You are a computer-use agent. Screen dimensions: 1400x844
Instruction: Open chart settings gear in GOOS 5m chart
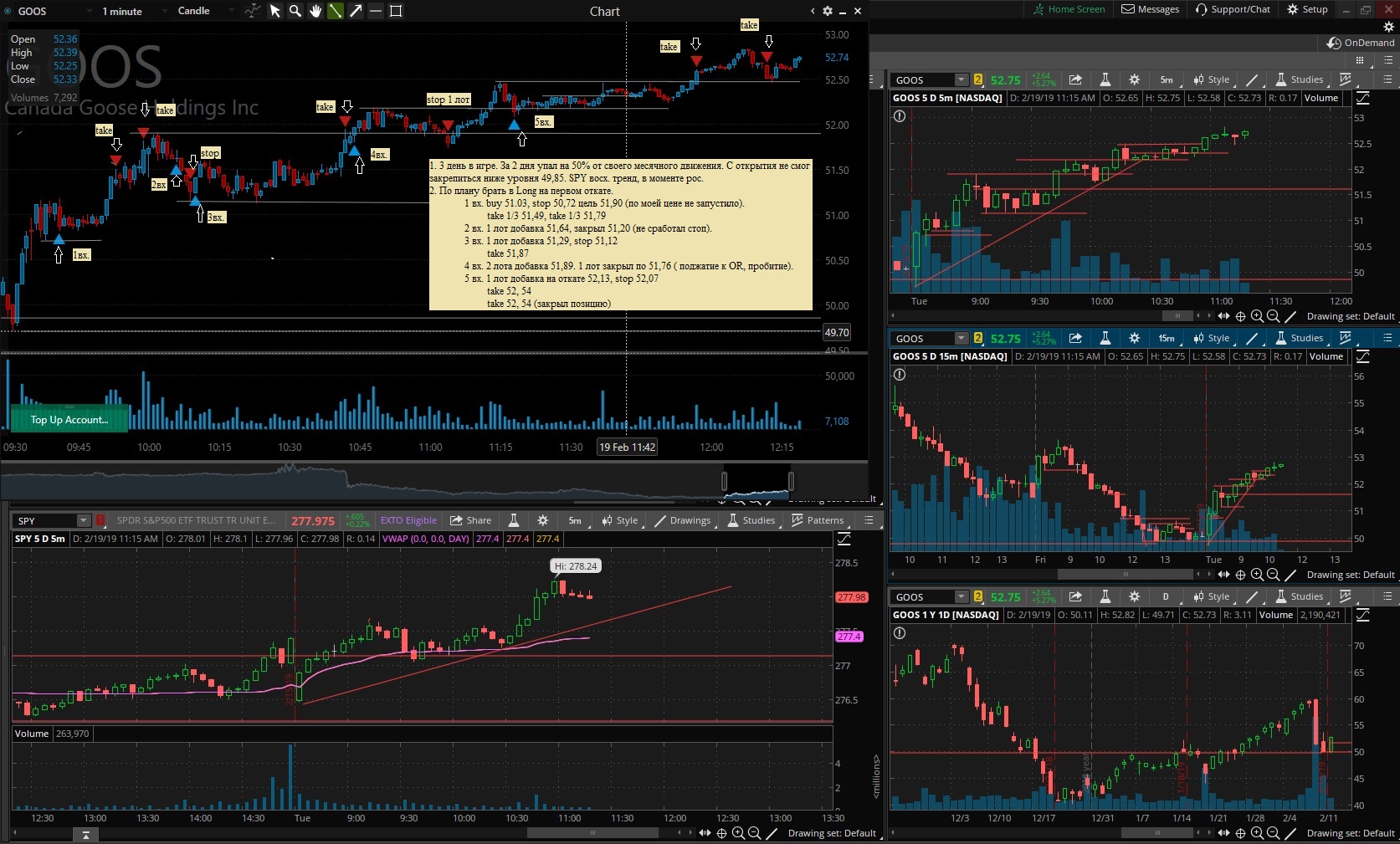tap(1135, 79)
